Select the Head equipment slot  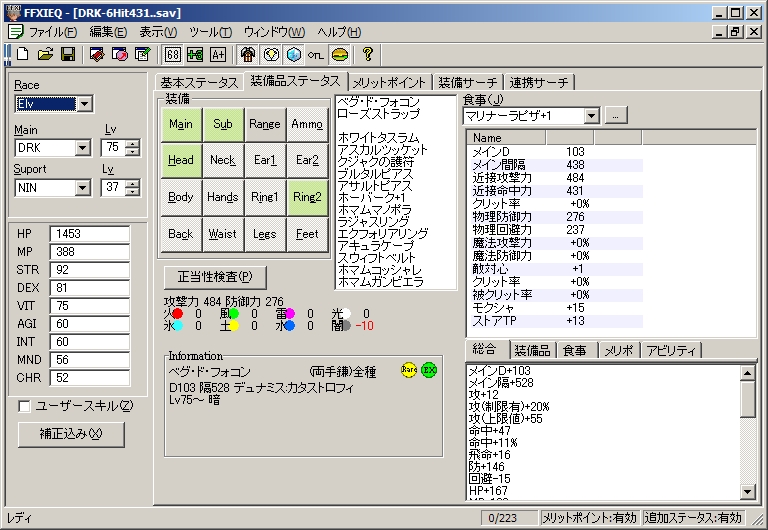pos(181,160)
